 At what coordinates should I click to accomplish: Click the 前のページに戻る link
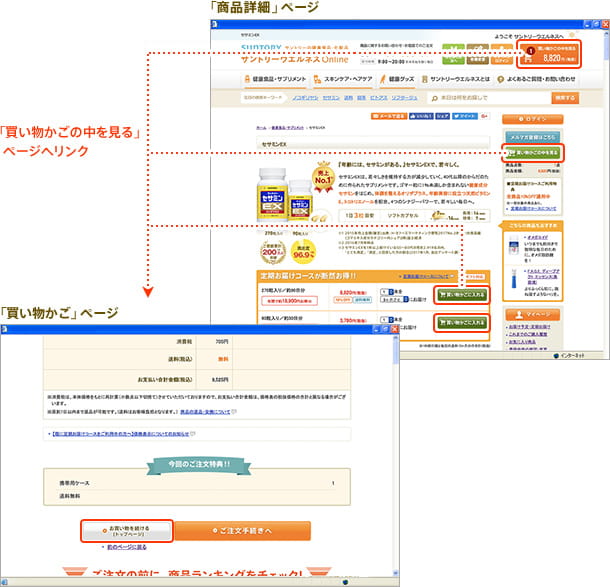[127, 547]
